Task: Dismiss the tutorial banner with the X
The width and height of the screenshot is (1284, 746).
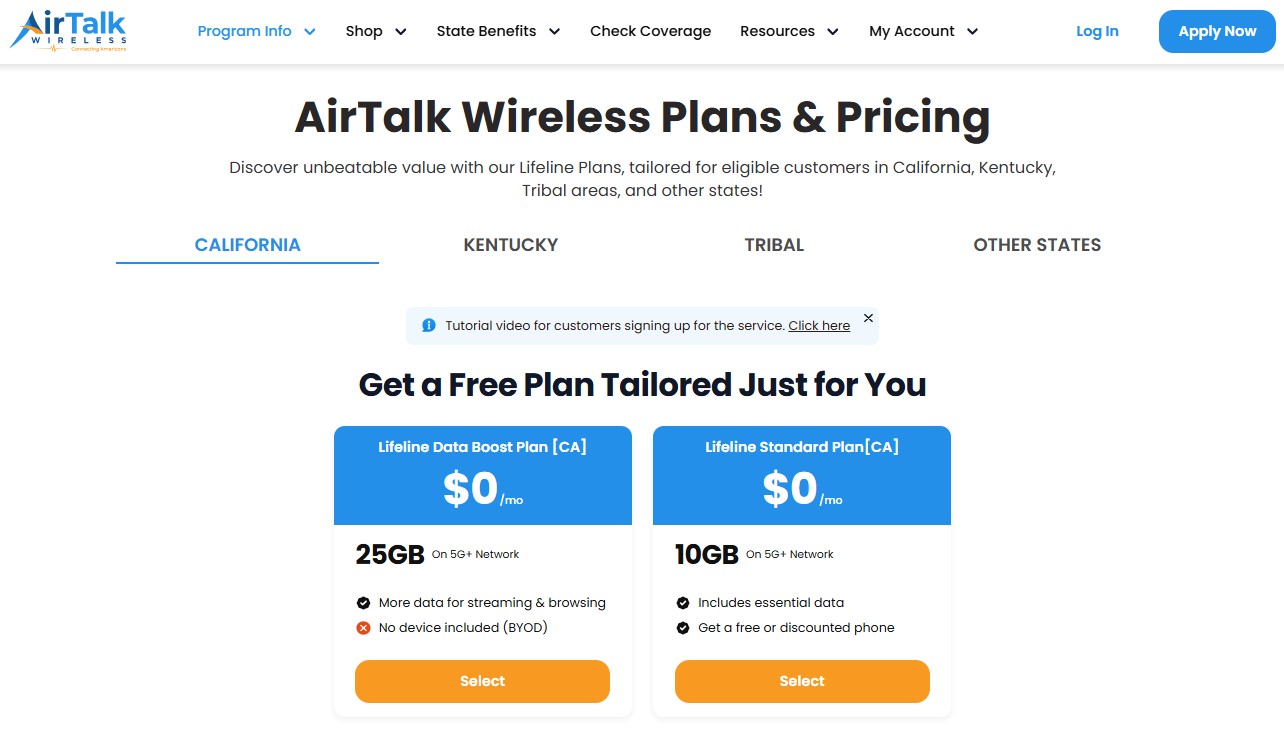Action: coord(868,317)
